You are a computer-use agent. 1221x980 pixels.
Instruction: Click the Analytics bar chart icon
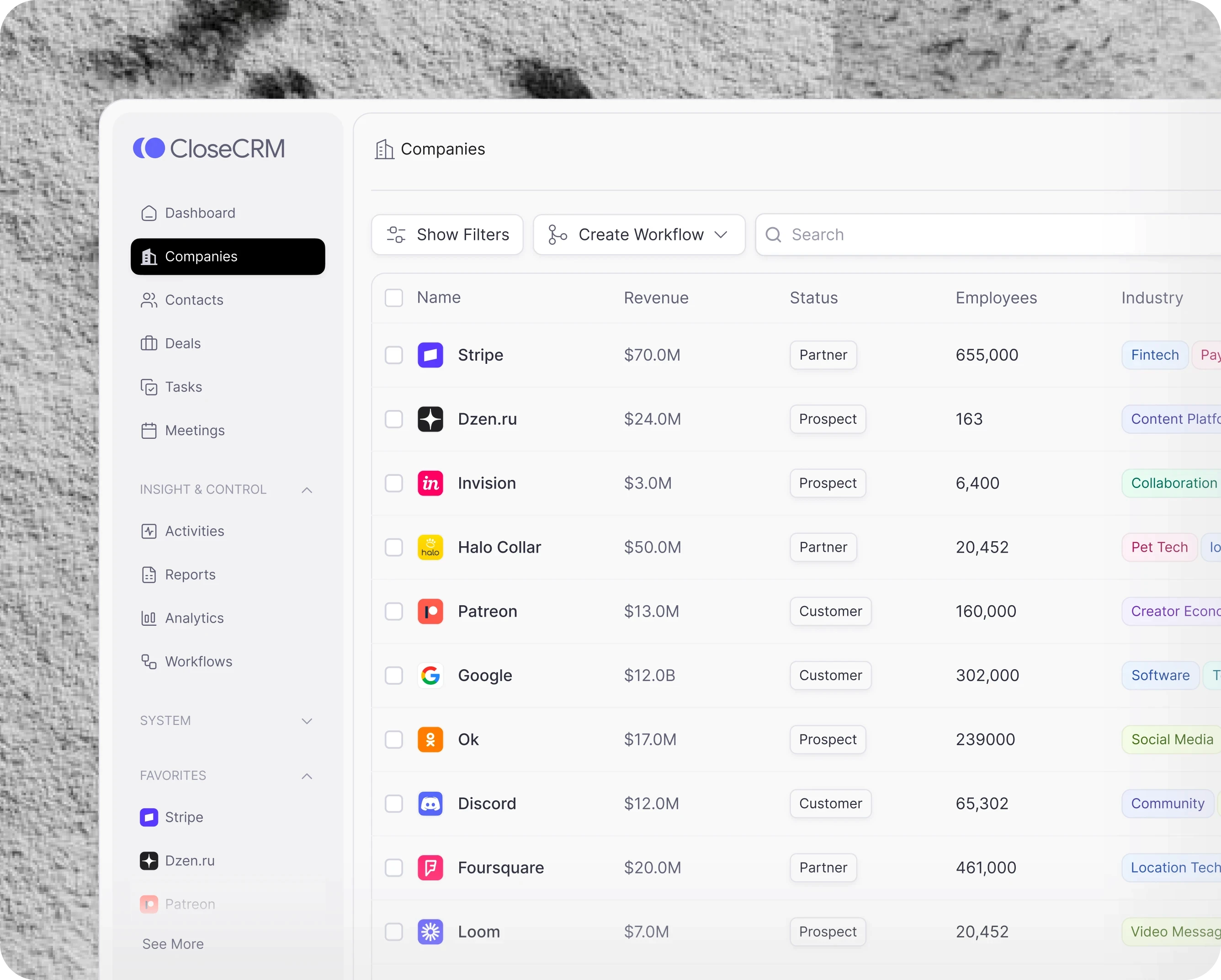(x=149, y=618)
